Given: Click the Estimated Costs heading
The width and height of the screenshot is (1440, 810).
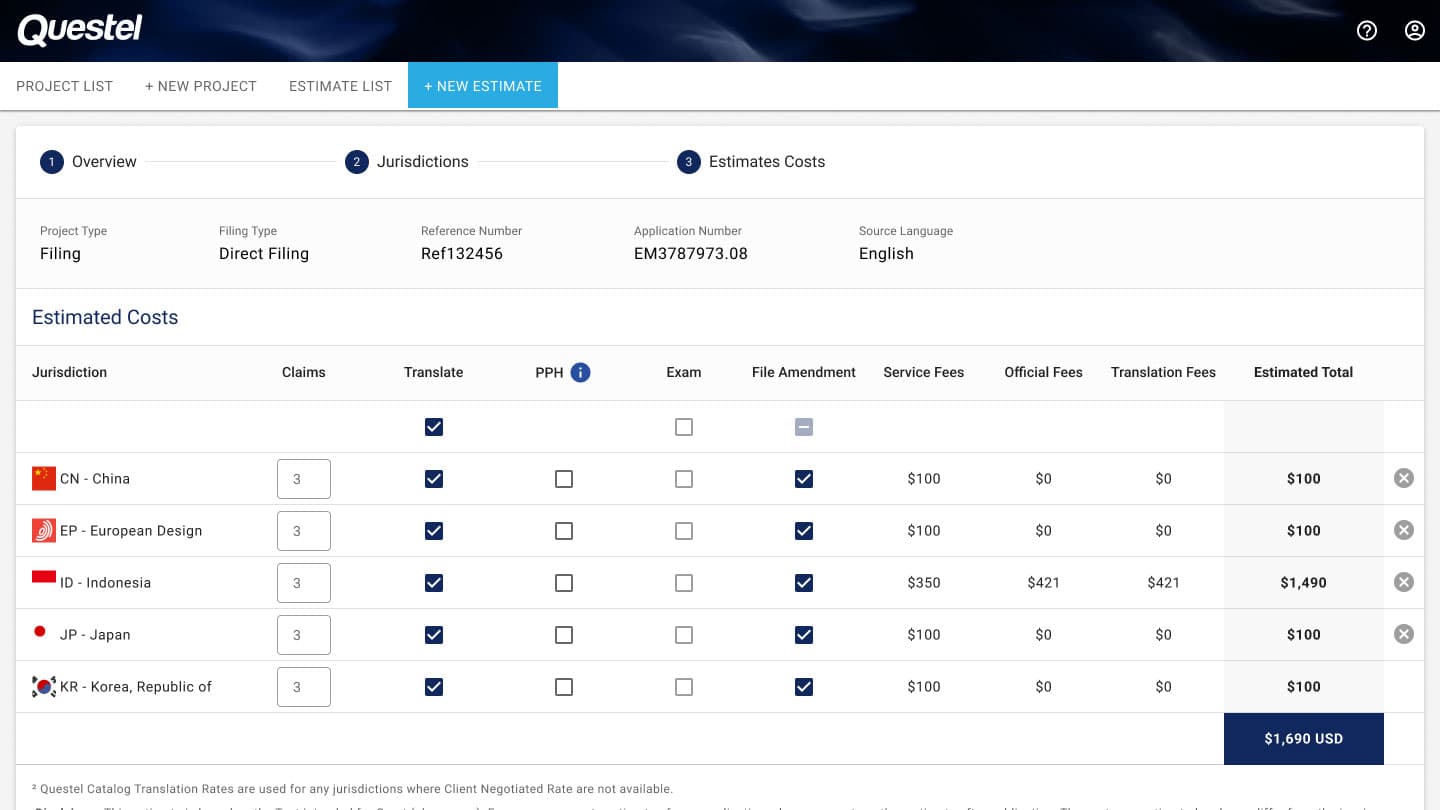Looking at the screenshot, I should click(x=105, y=318).
